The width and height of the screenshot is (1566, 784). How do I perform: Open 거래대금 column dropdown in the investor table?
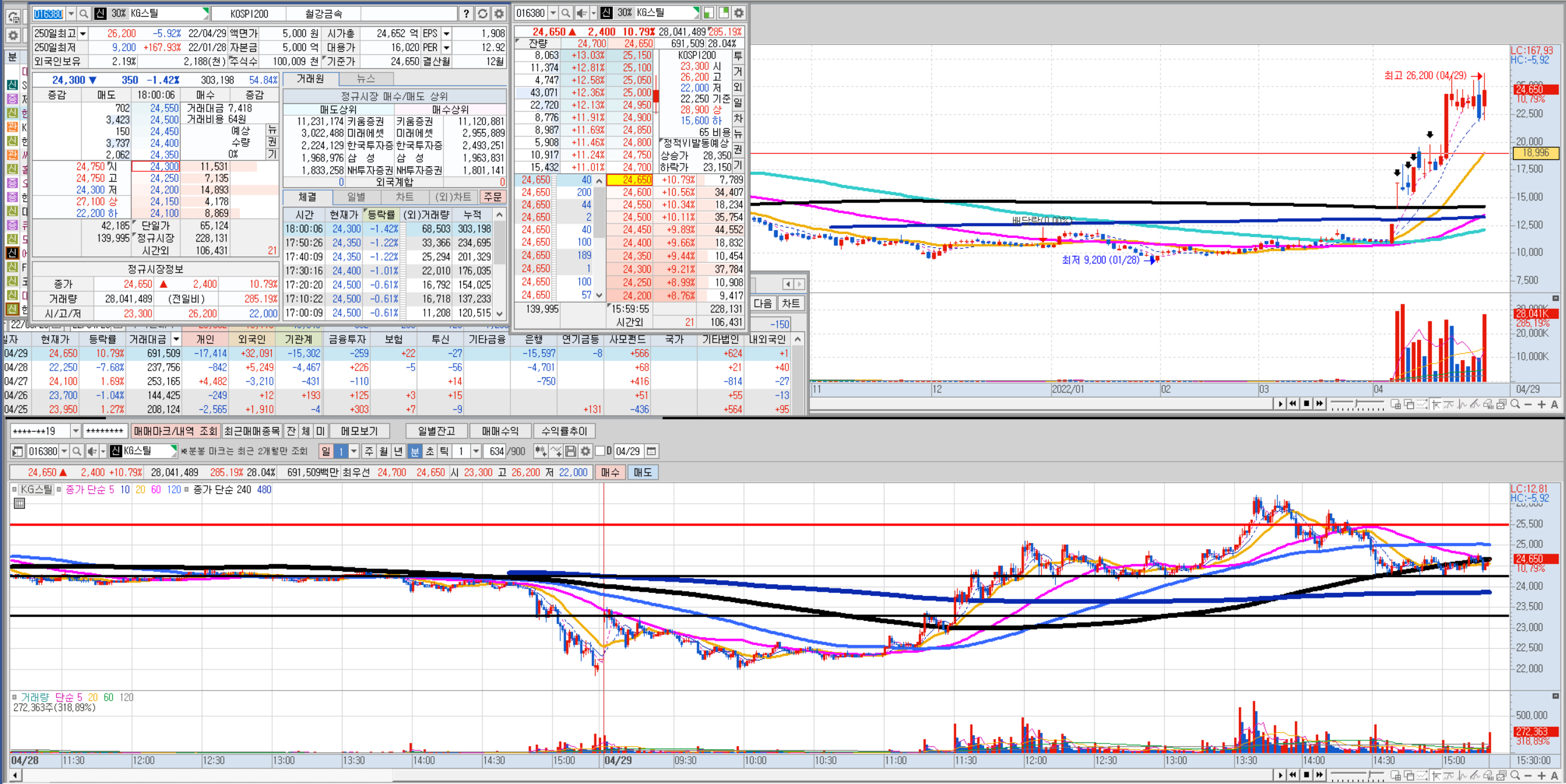coord(176,339)
